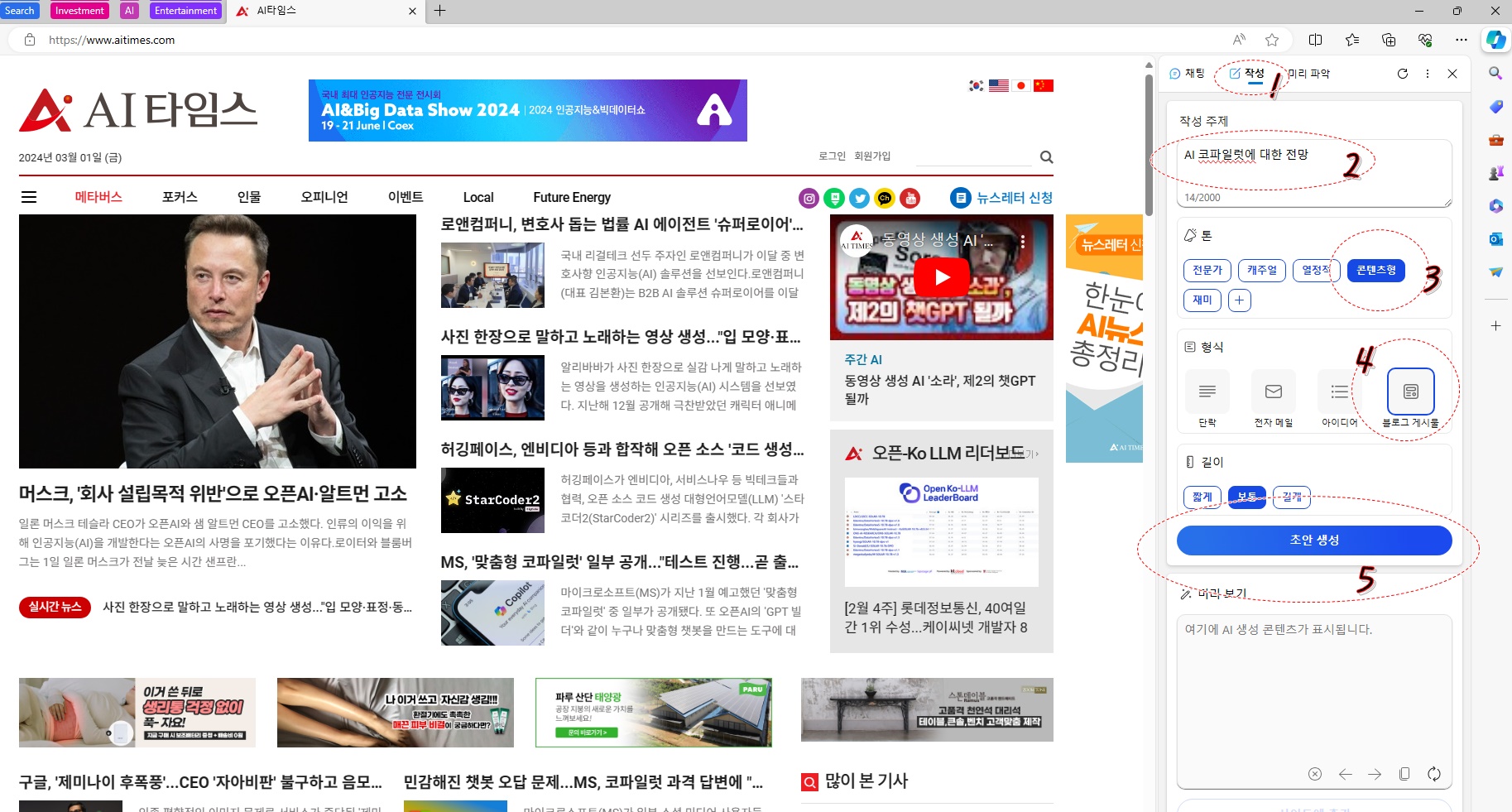Click the AI&Big Data Show 2024 banner

pos(528,110)
